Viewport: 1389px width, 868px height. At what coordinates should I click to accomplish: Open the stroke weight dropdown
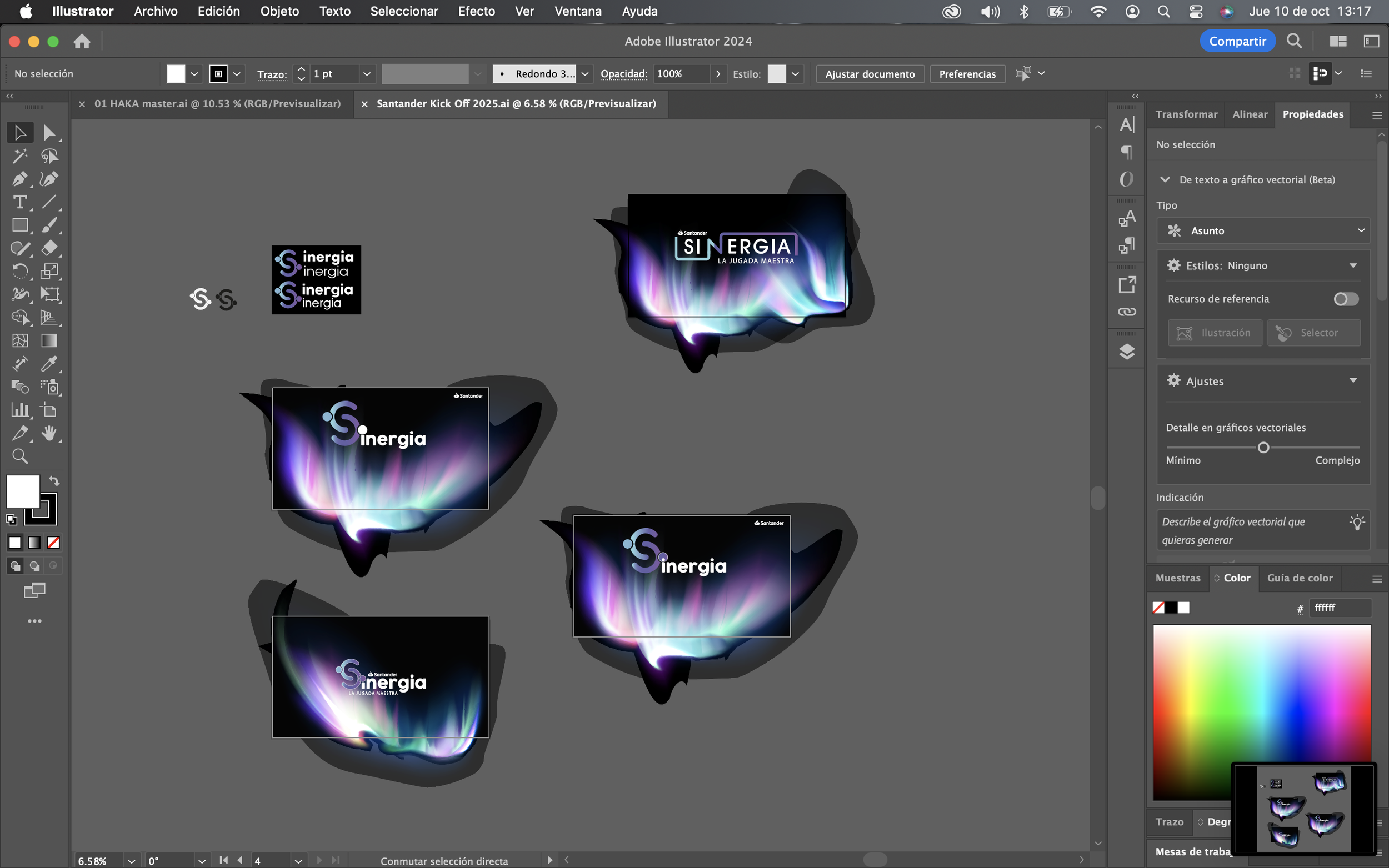[366, 73]
